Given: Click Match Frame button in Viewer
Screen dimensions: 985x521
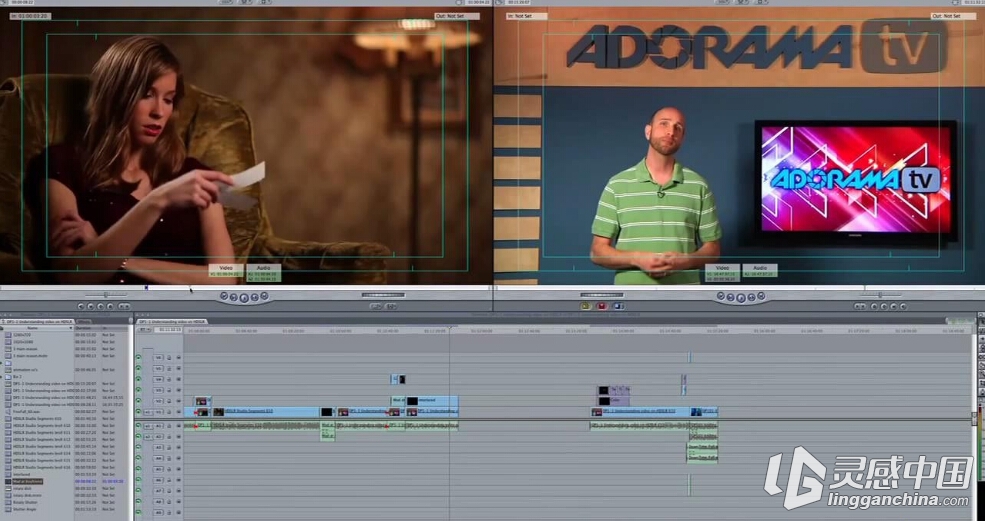Looking at the screenshot, I should tap(81, 306).
